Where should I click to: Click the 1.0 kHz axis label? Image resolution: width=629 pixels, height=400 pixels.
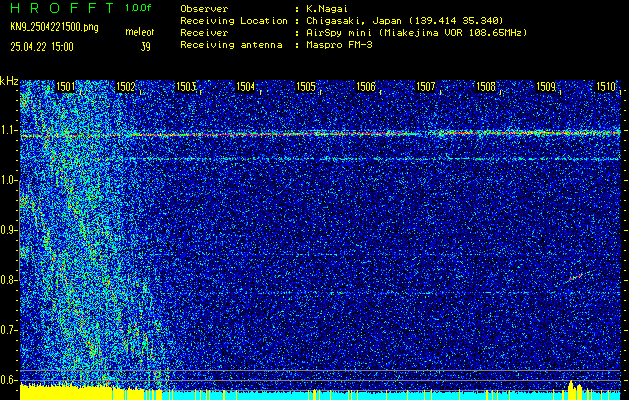7,181
